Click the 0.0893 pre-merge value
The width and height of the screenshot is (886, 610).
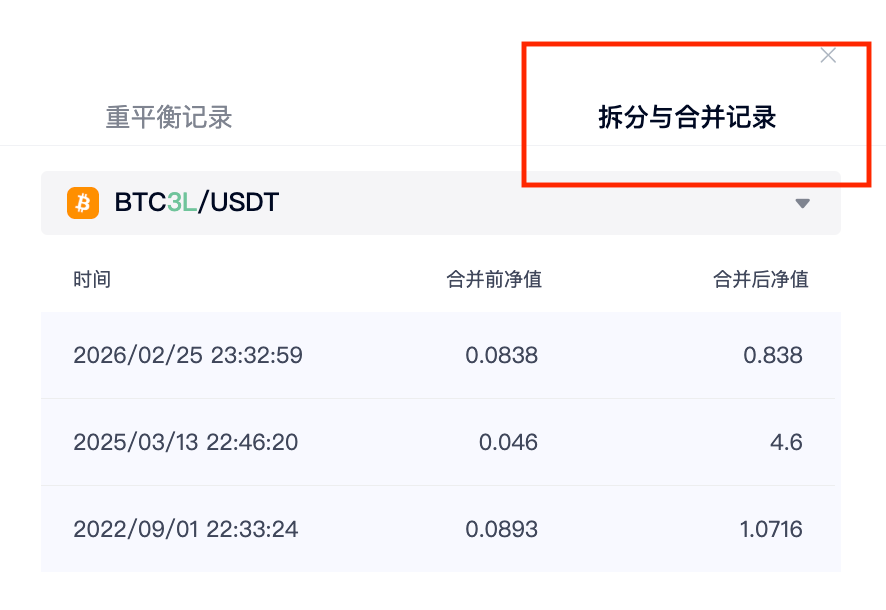click(x=502, y=529)
